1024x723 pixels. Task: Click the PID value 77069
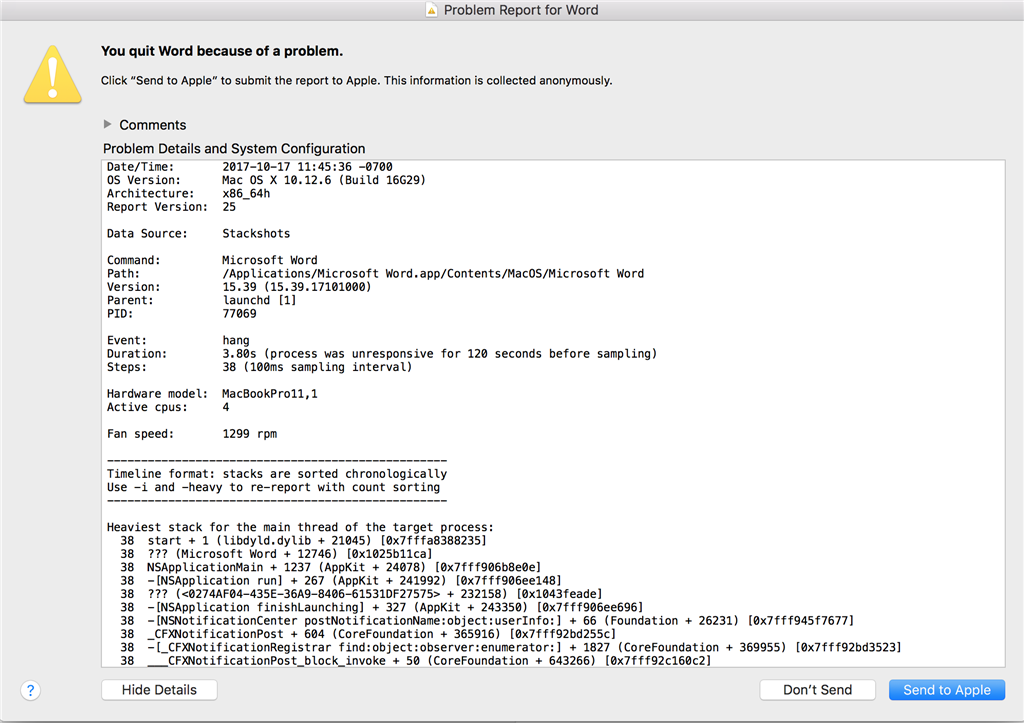[239, 313]
